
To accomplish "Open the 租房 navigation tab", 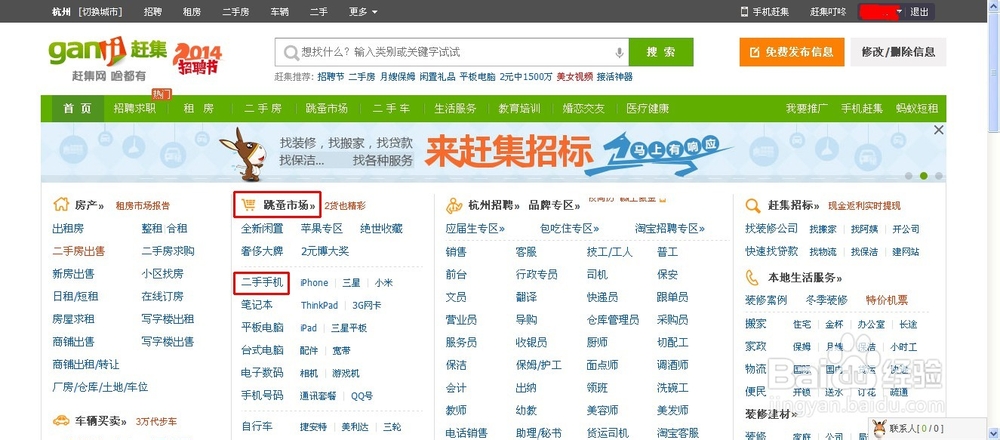I will [x=199, y=108].
